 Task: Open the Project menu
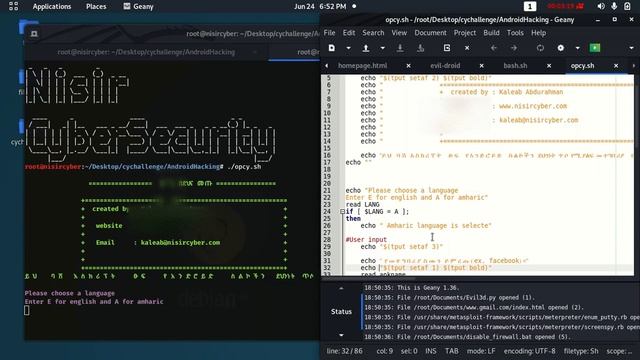[464, 33]
